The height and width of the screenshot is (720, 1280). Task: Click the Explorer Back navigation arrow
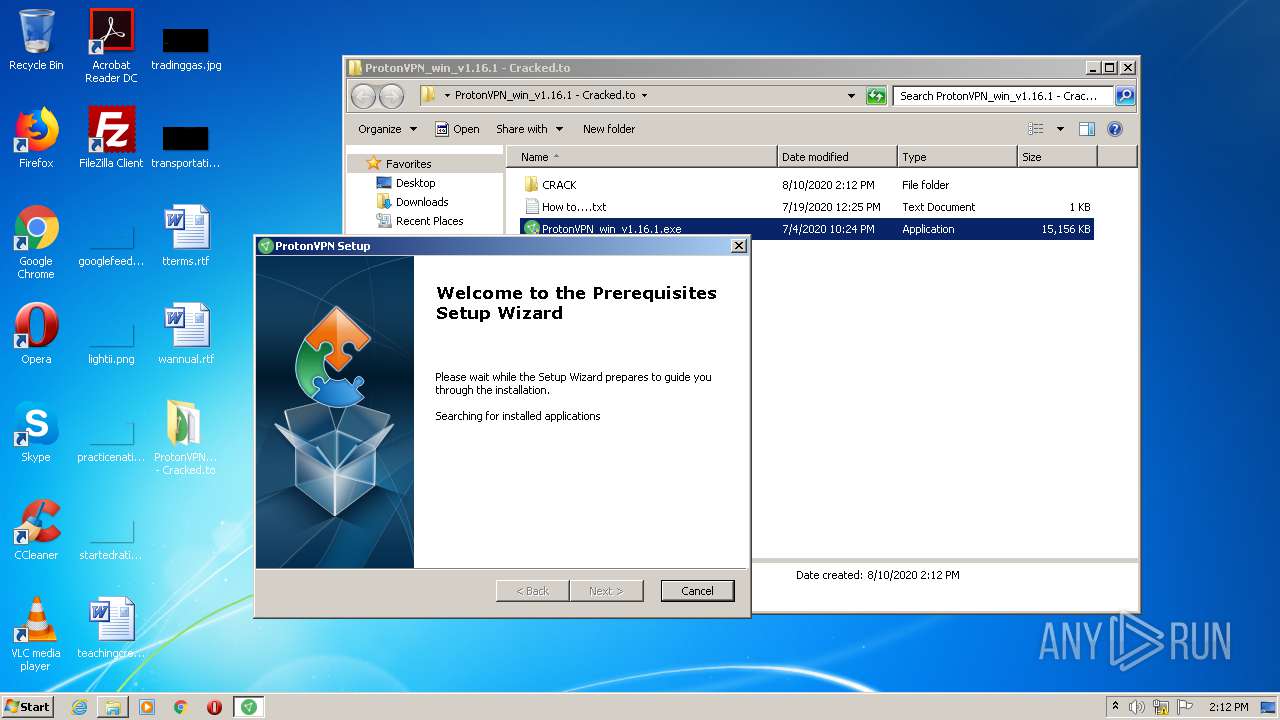coord(364,96)
